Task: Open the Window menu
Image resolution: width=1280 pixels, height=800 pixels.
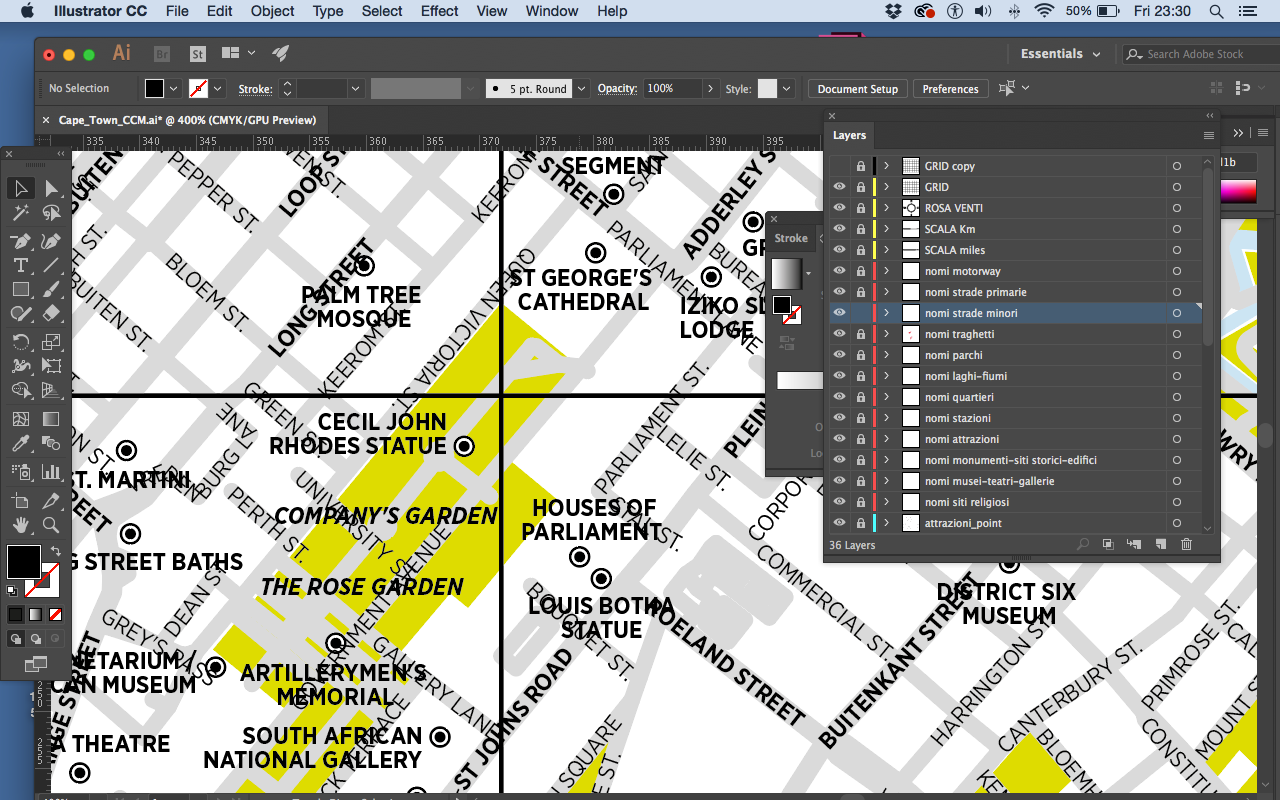Action: tap(552, 11)
